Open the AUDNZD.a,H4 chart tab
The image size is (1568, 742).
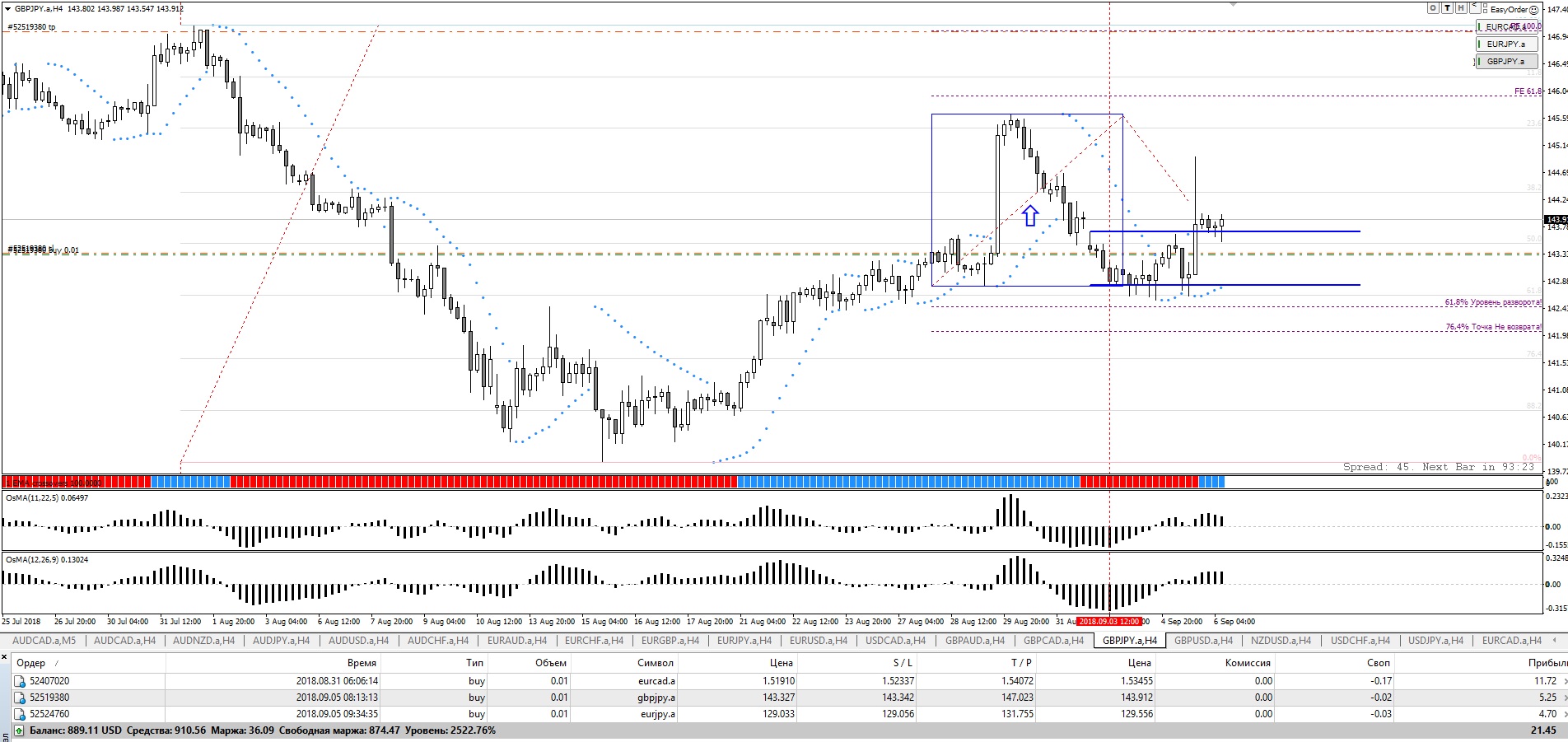click(203, 641)
